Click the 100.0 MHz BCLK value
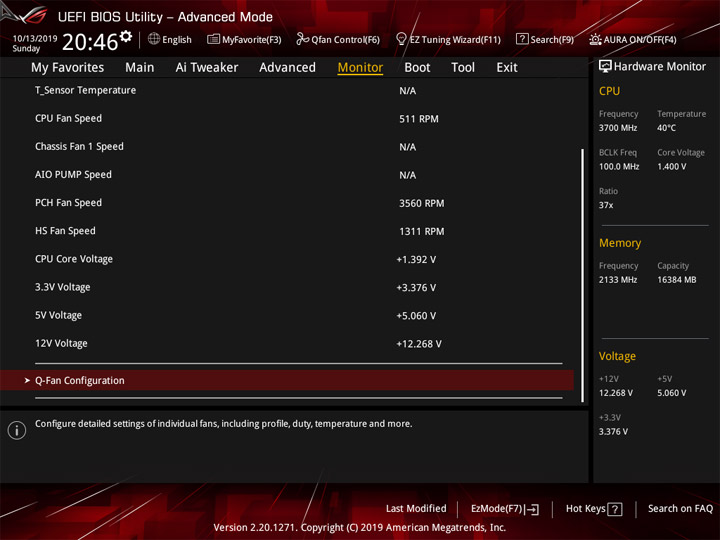720x540 pixels. point(619,167)
